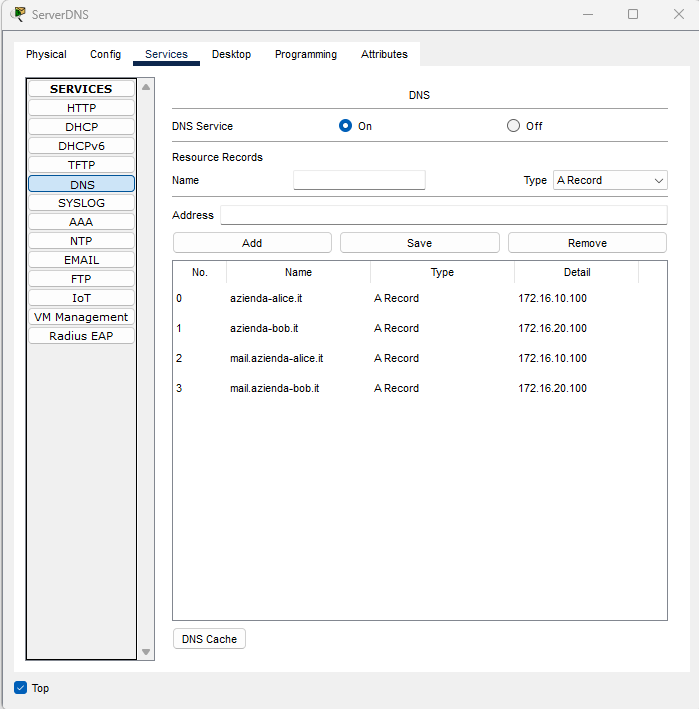
Task: Select the mail.azienda-alice.it record
Action: [420, 358]
